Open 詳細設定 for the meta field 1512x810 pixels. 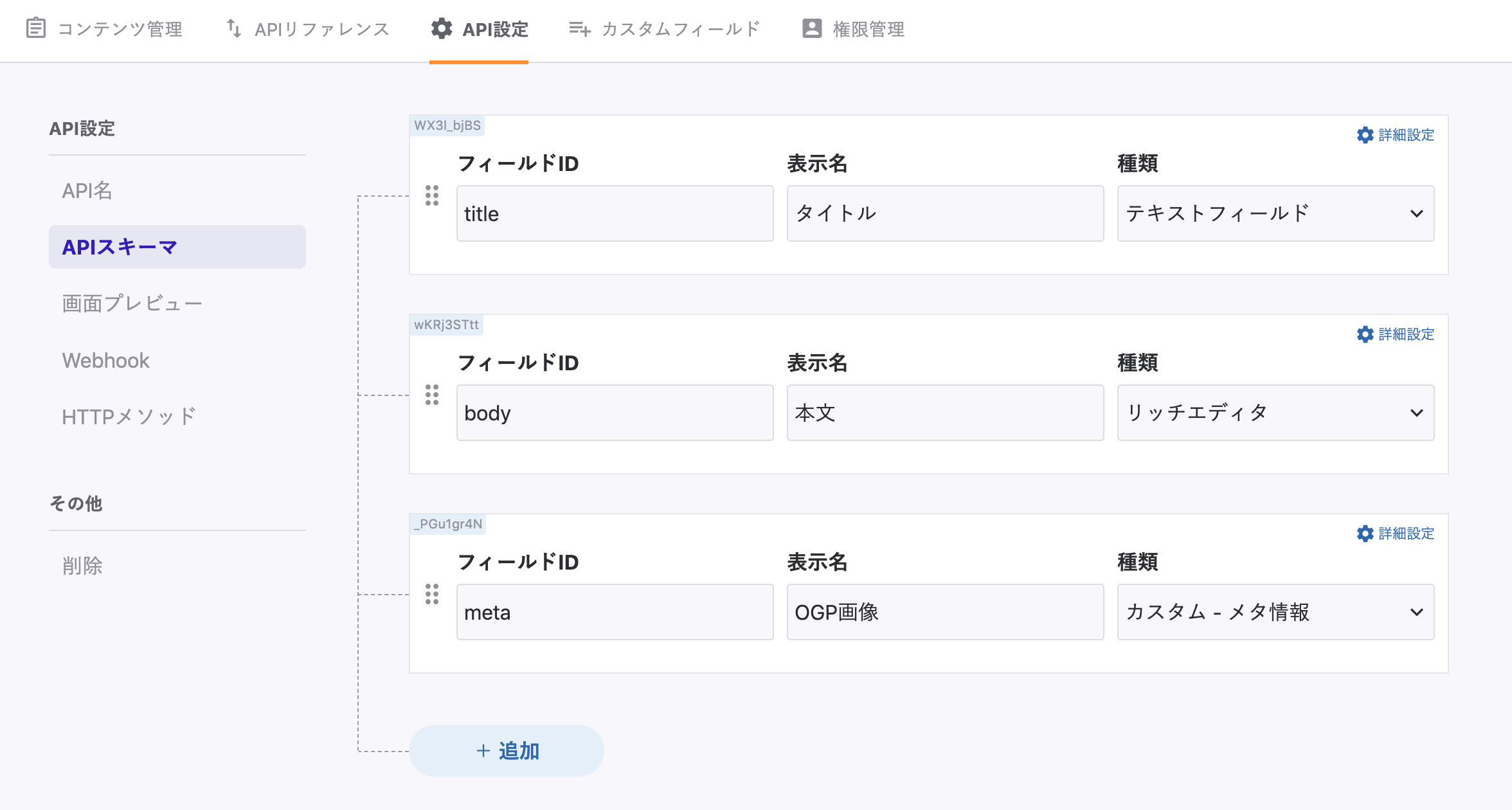[x=1396, y=534]
